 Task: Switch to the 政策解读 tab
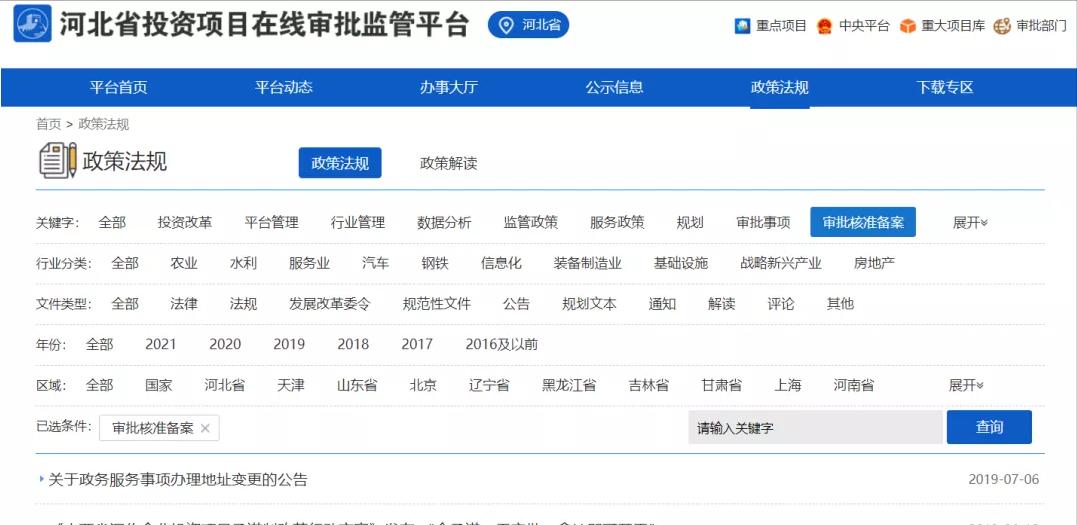[449, 164]
